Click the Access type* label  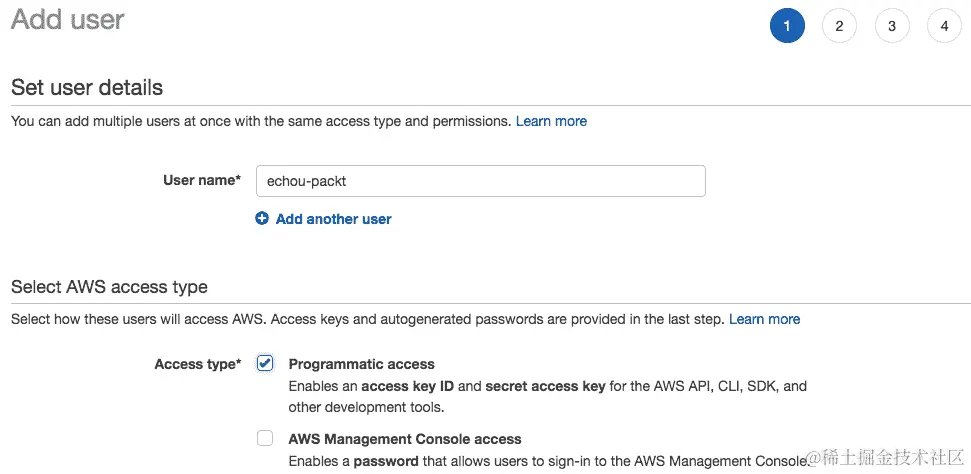[198, 364]
